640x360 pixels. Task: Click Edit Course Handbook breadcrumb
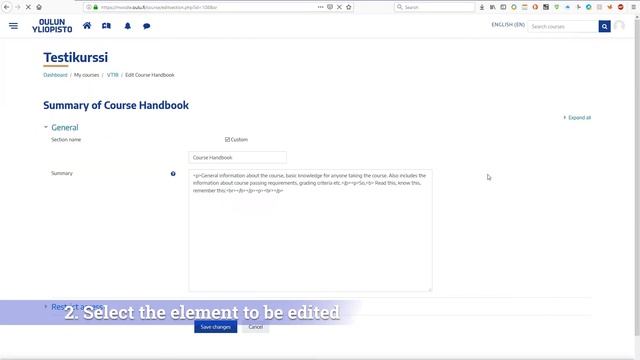point(150,75)
